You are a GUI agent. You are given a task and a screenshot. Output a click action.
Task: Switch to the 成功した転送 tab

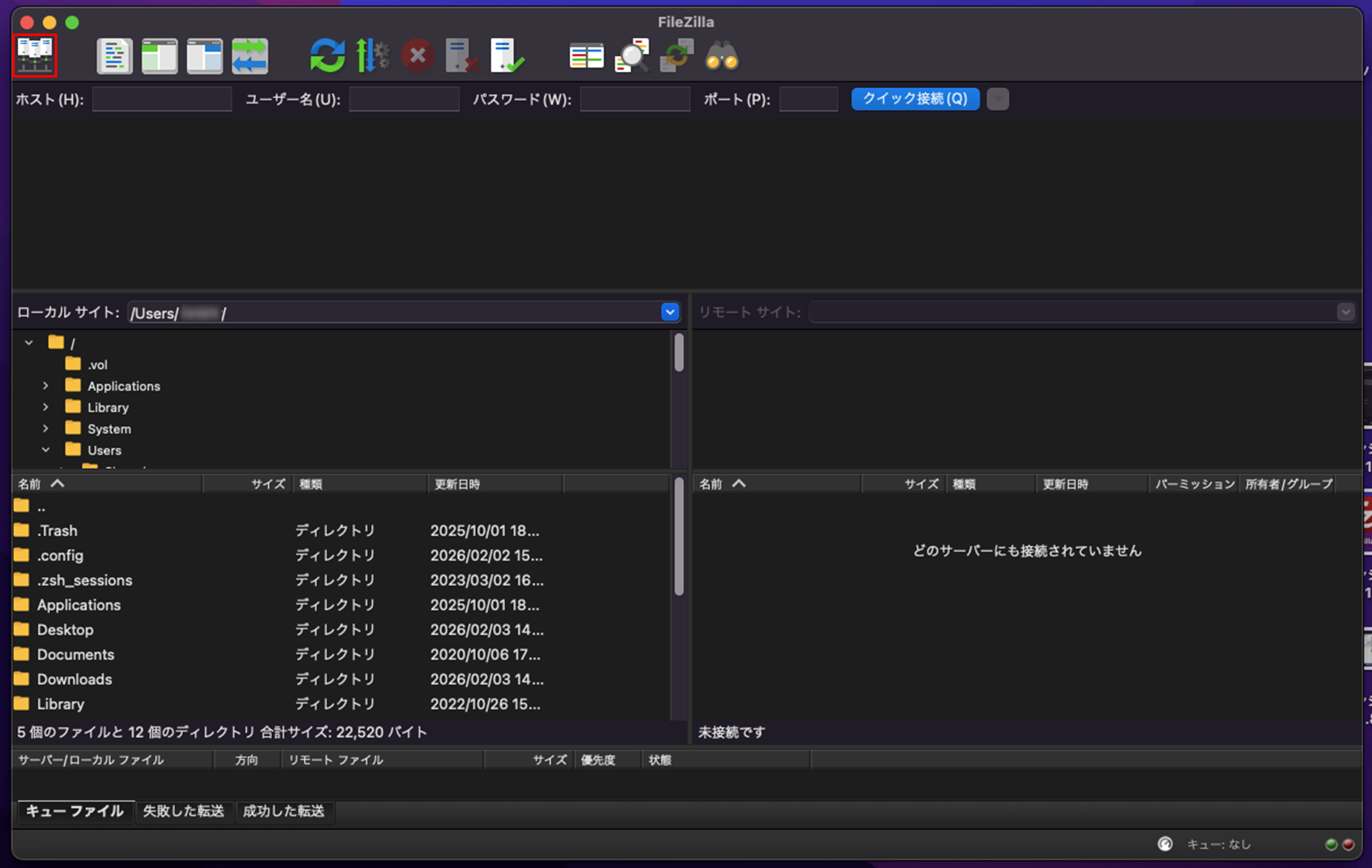[284, 811]
